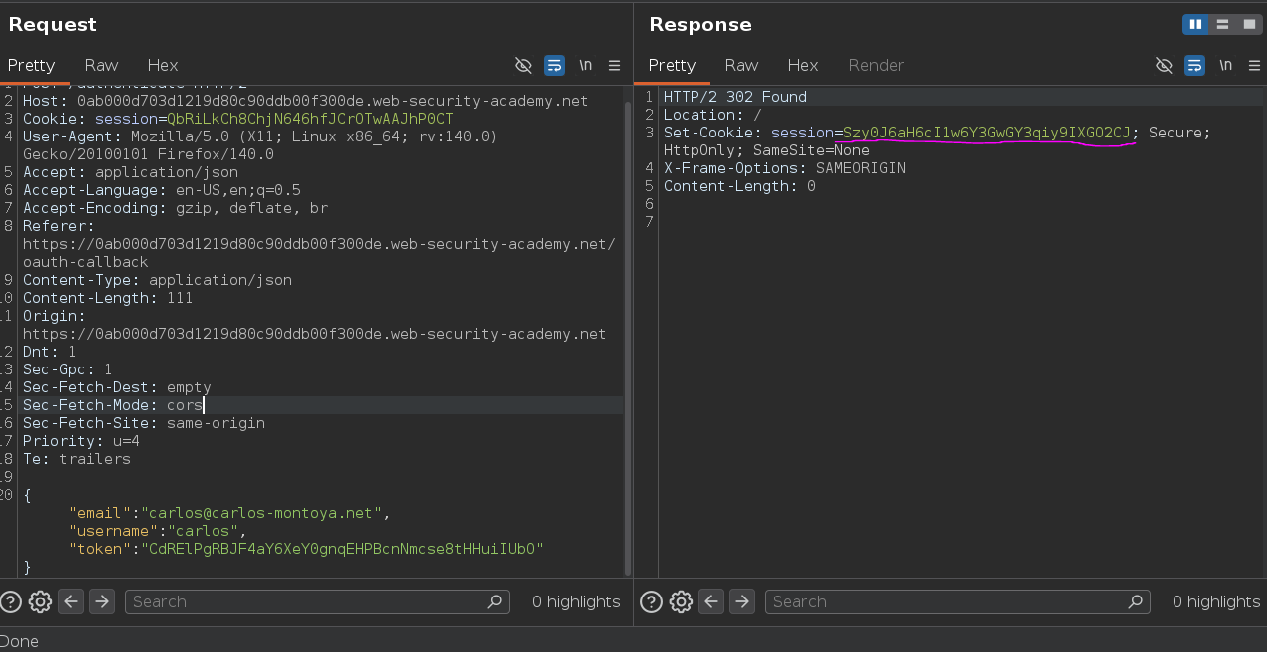Switch to the Response Hex tab
The height and width of the screenshot is (652, 1267).
(x=803, y=66)
